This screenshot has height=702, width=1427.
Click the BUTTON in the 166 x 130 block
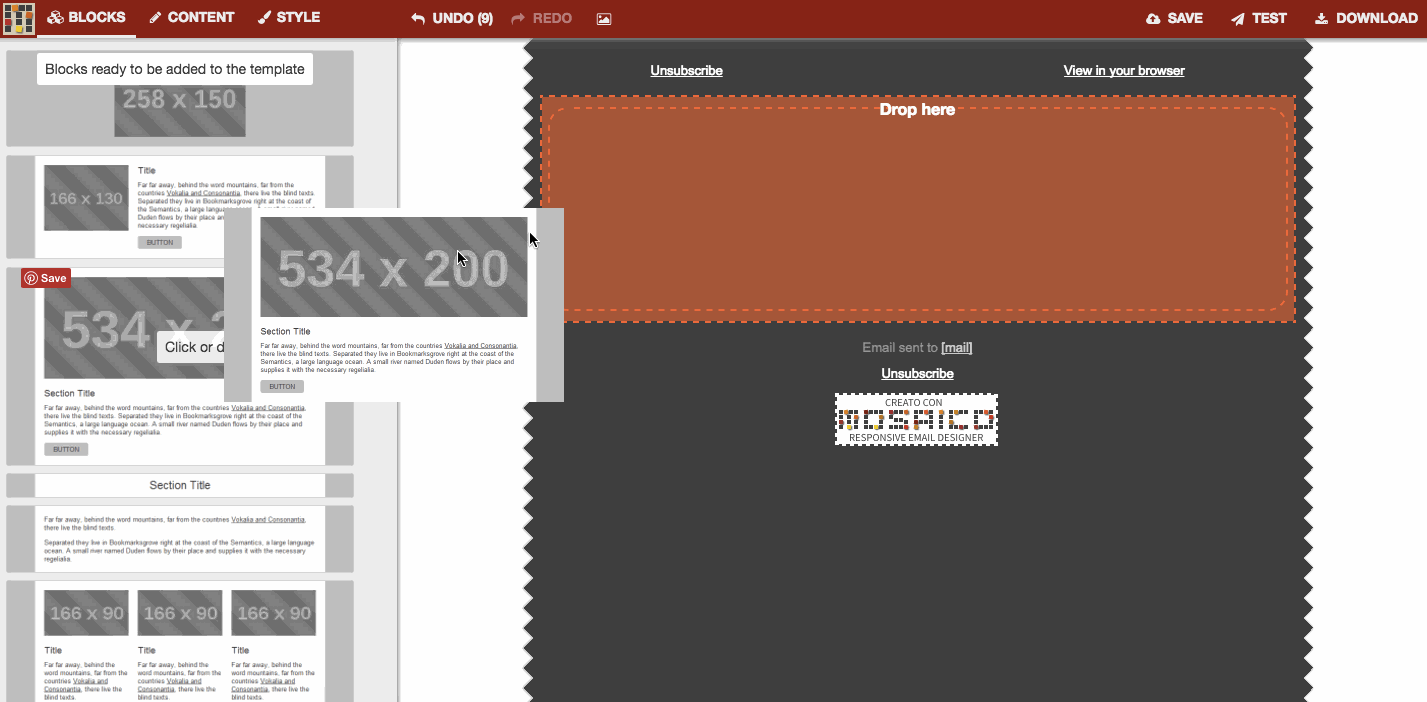[160, 243]
